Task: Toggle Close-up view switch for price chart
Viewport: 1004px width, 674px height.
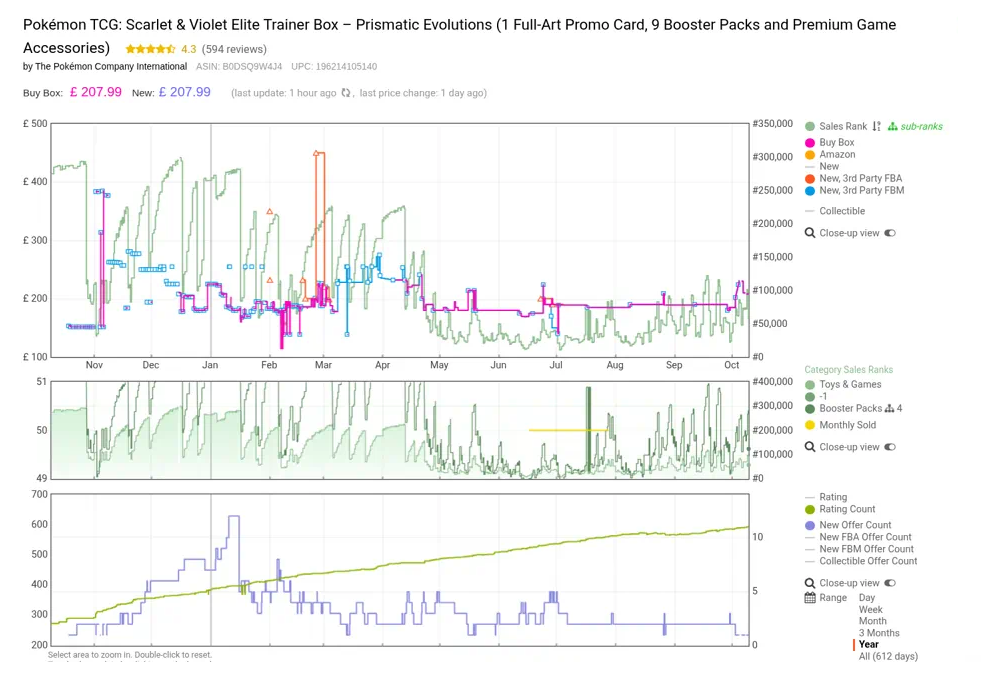Action: 890,233
